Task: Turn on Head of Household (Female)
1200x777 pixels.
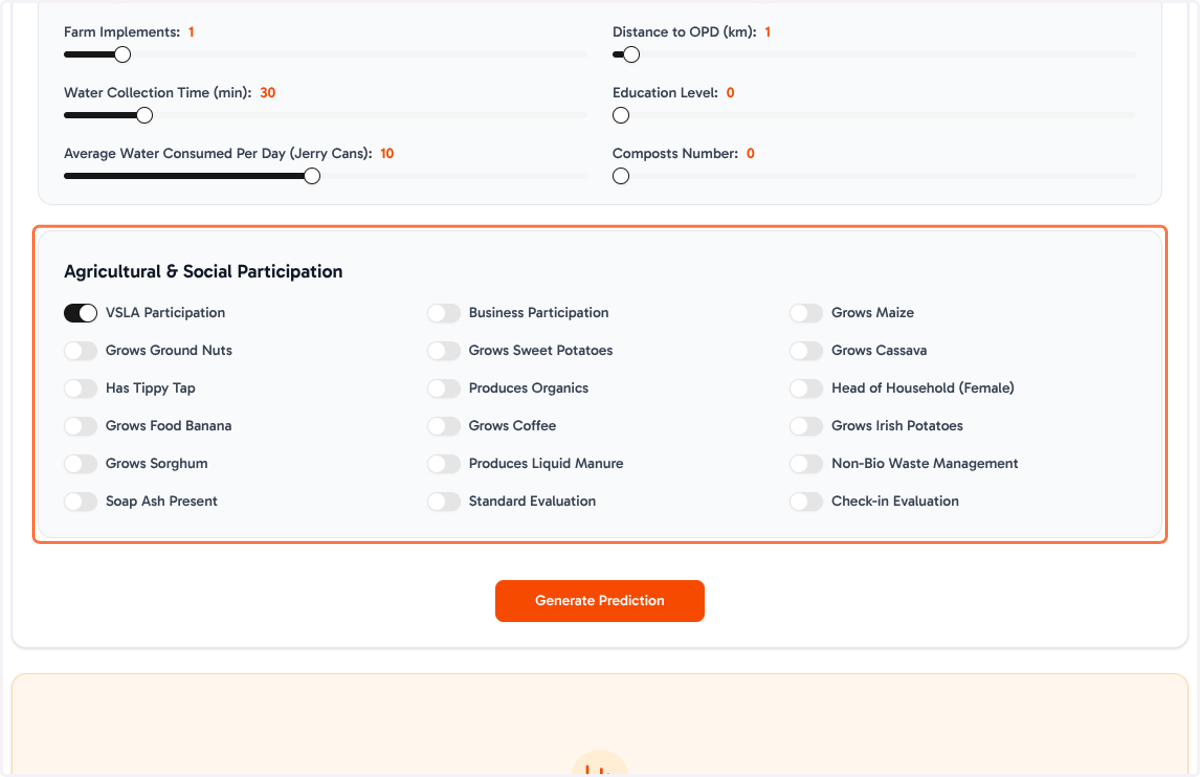Action: (806, 388)
